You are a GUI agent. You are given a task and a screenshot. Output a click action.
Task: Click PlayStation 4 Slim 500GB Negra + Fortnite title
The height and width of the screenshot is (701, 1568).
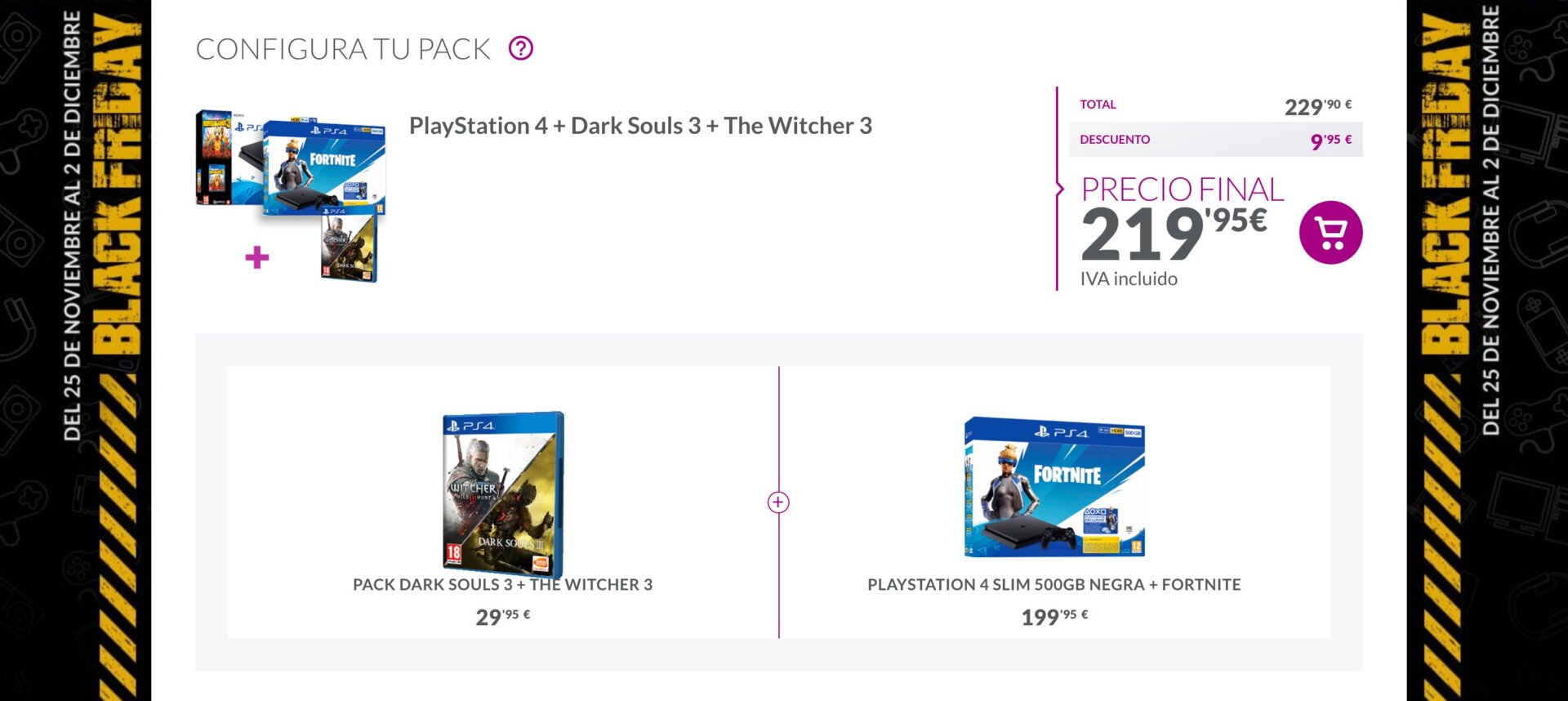1053,585
